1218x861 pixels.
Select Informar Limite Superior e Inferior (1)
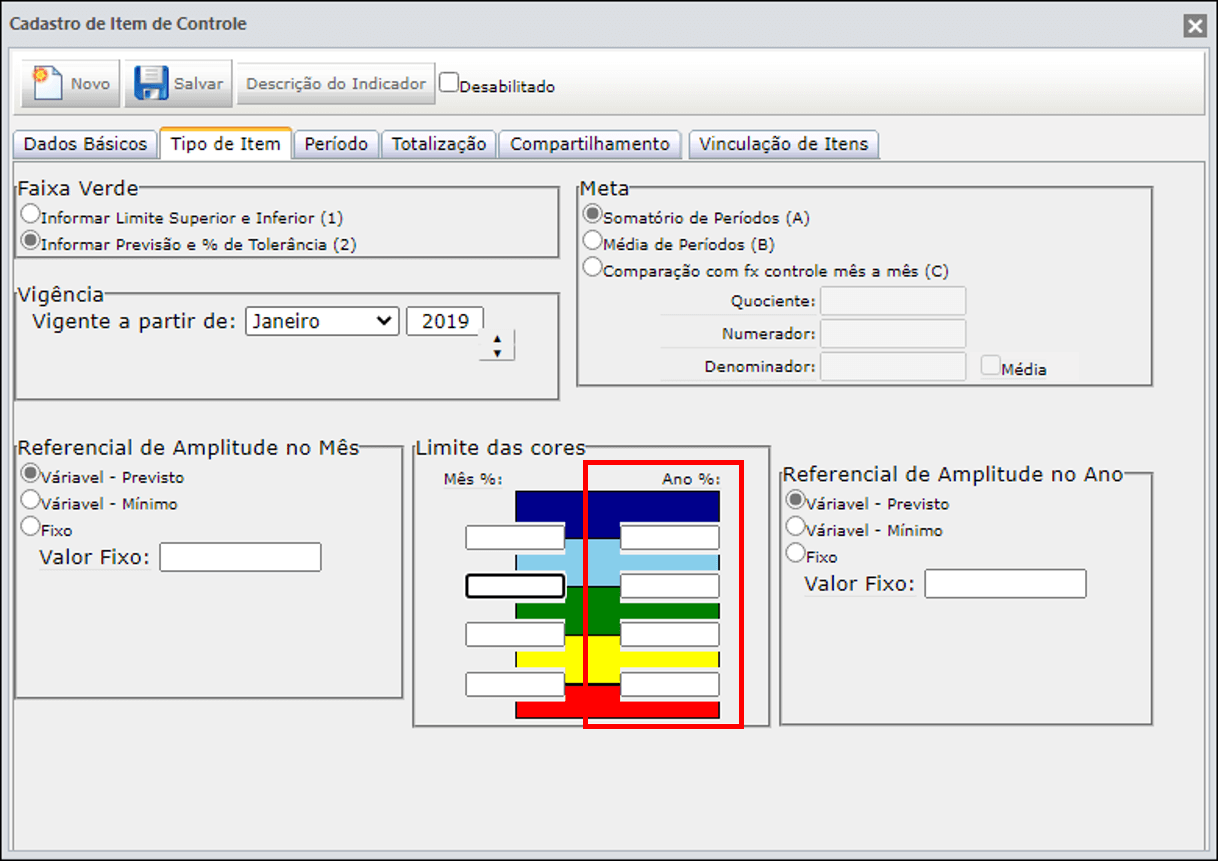pos(31,214)
